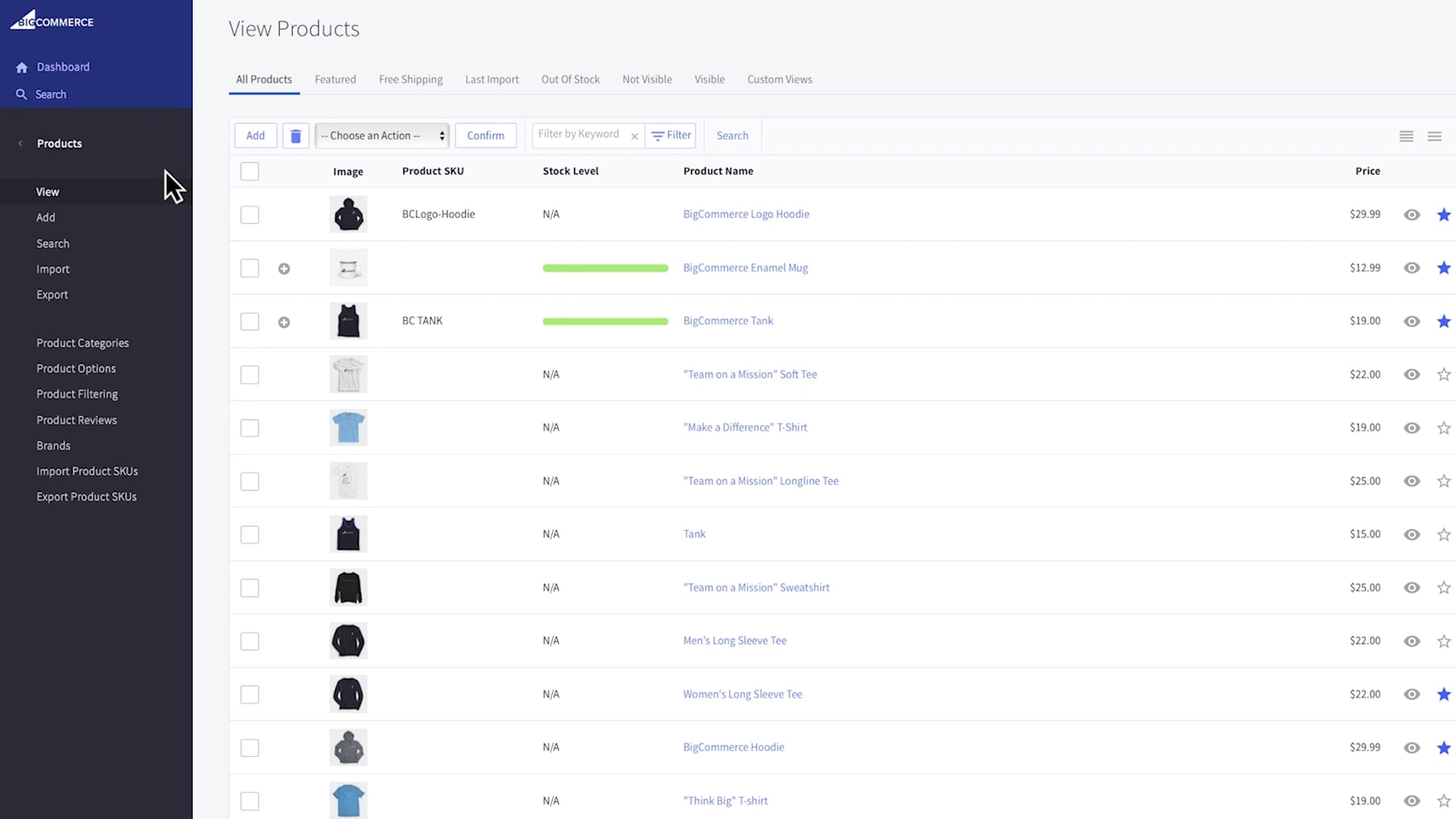Expand the Custom Views tab
Viewport: 1456px width, 819px height.
coord(780,79)
